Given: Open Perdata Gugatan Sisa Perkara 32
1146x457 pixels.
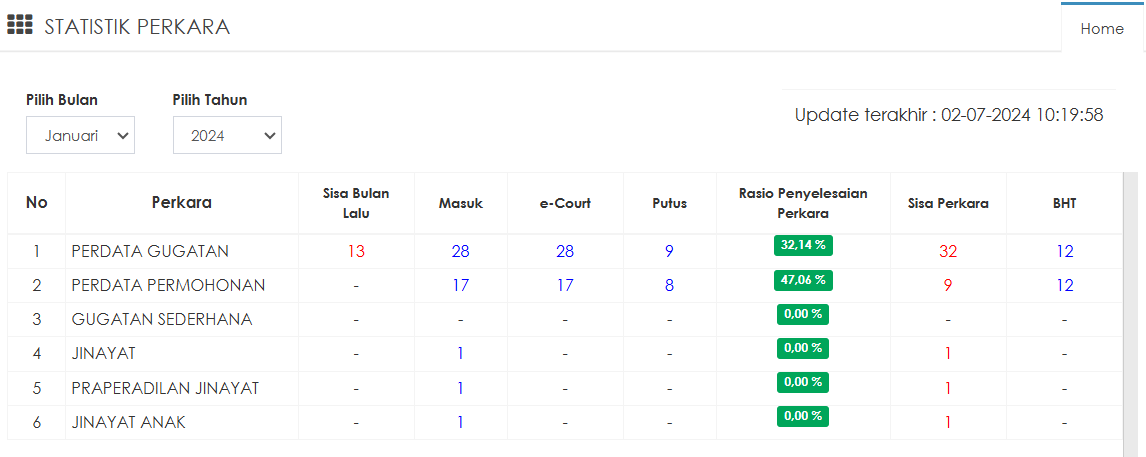Looking at the screenshot, I should (x=947, y=252).
